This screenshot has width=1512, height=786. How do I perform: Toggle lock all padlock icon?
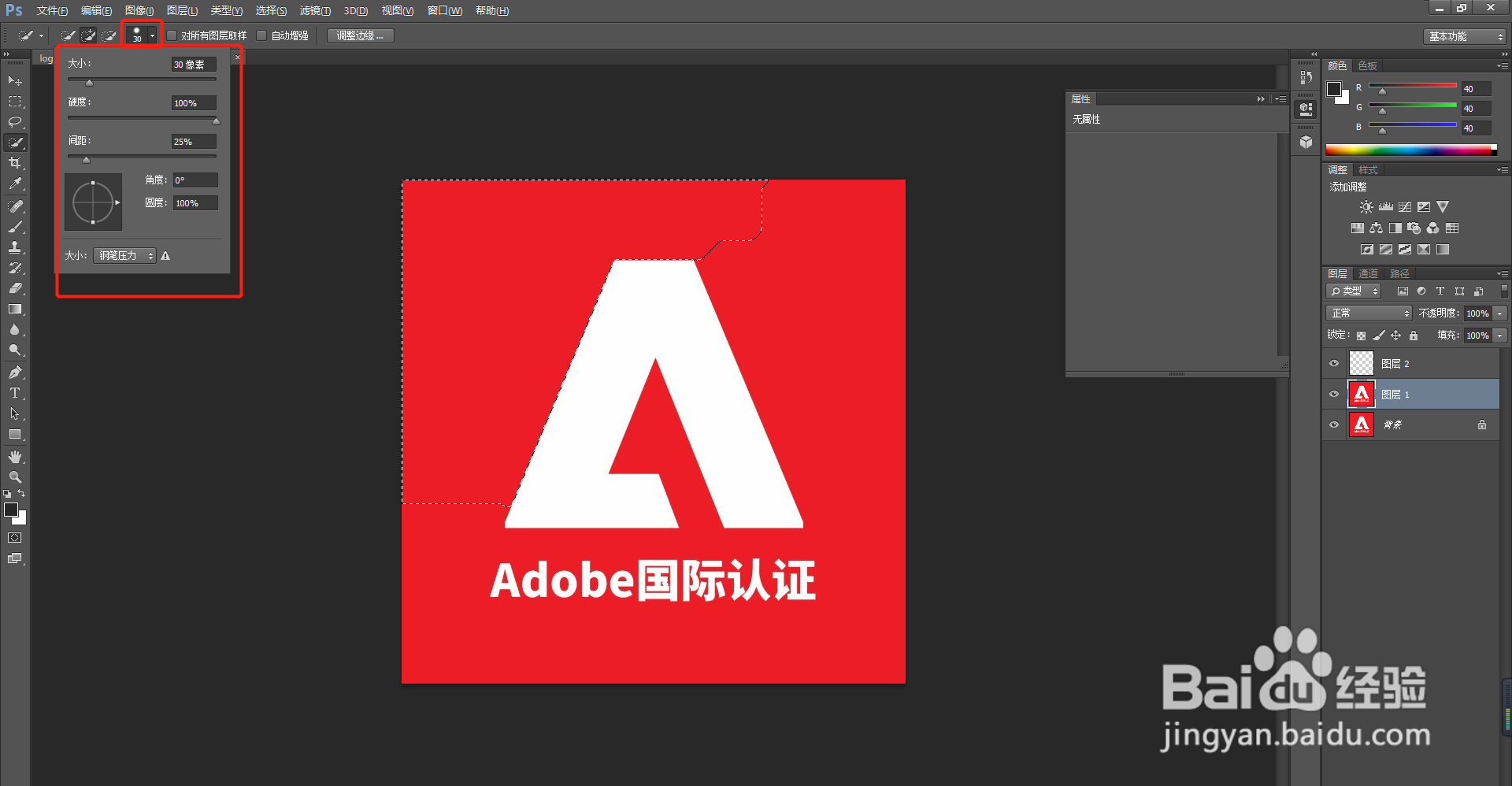1414,336
